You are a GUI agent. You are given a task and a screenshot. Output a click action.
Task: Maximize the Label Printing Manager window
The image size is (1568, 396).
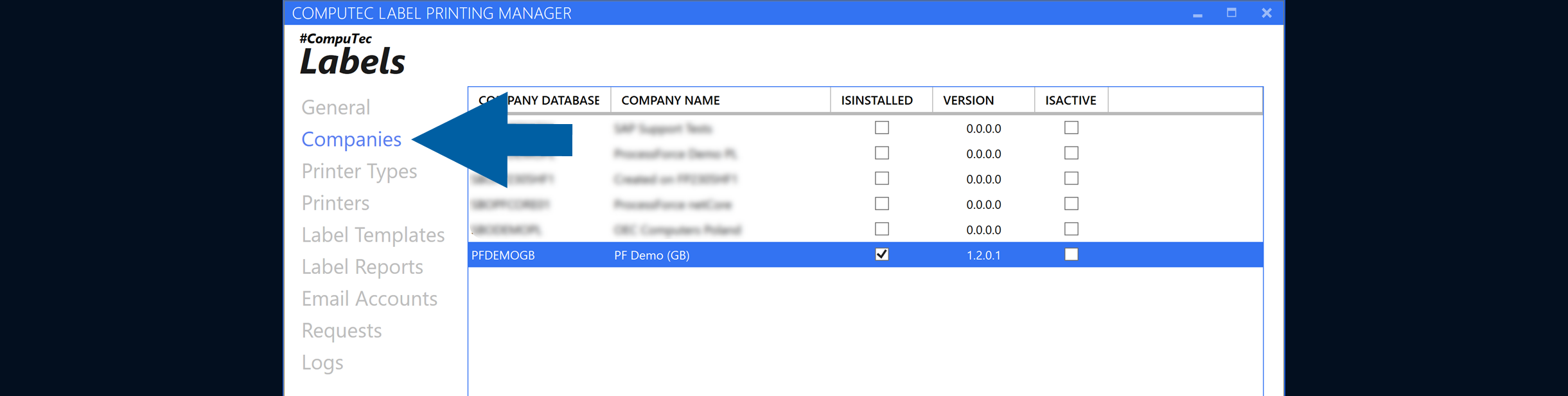[x=1231, y=13]
